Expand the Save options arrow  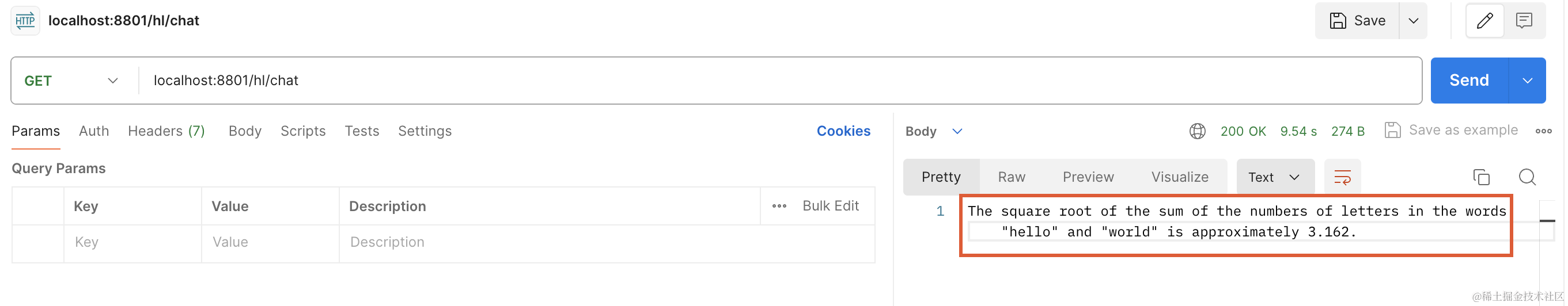[1414, 21]
